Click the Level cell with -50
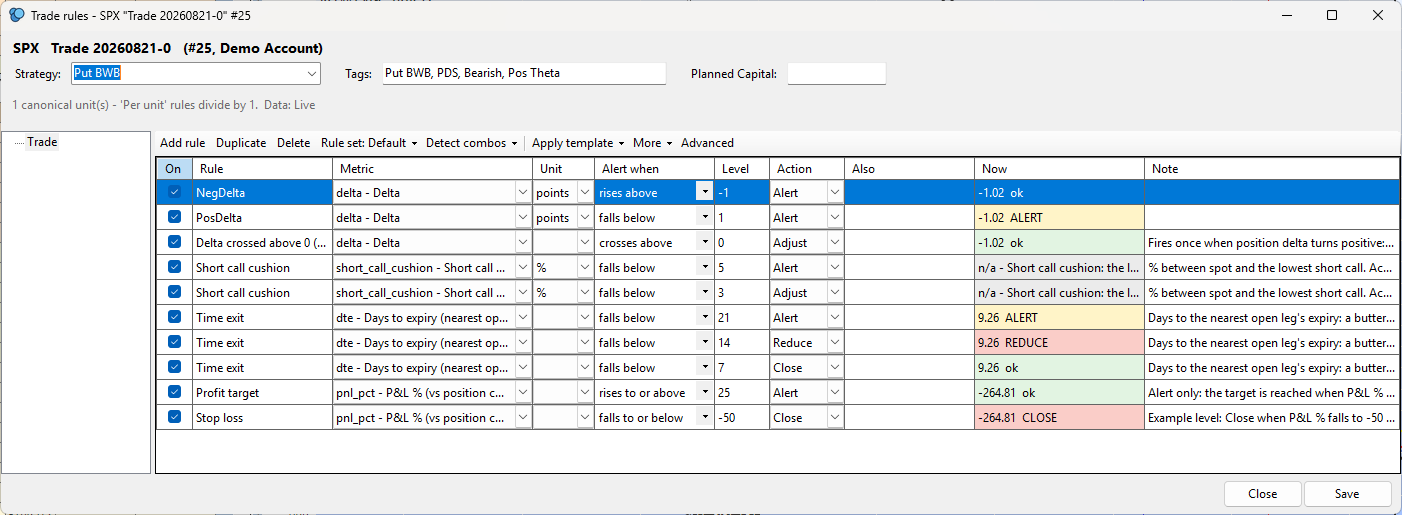 click(741, 417)
